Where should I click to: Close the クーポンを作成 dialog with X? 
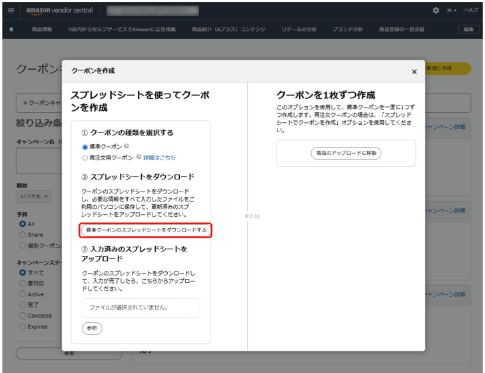click(x=414, y=72)
